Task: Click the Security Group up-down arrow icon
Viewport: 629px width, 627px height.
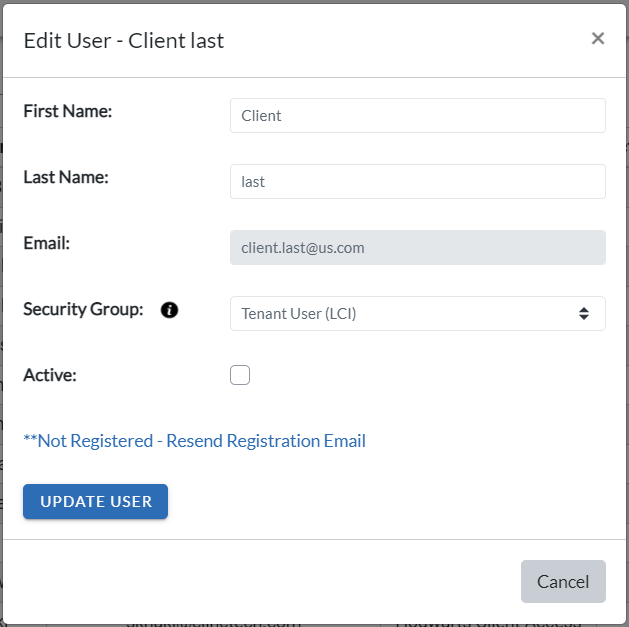Action: [x=584, y=314]
